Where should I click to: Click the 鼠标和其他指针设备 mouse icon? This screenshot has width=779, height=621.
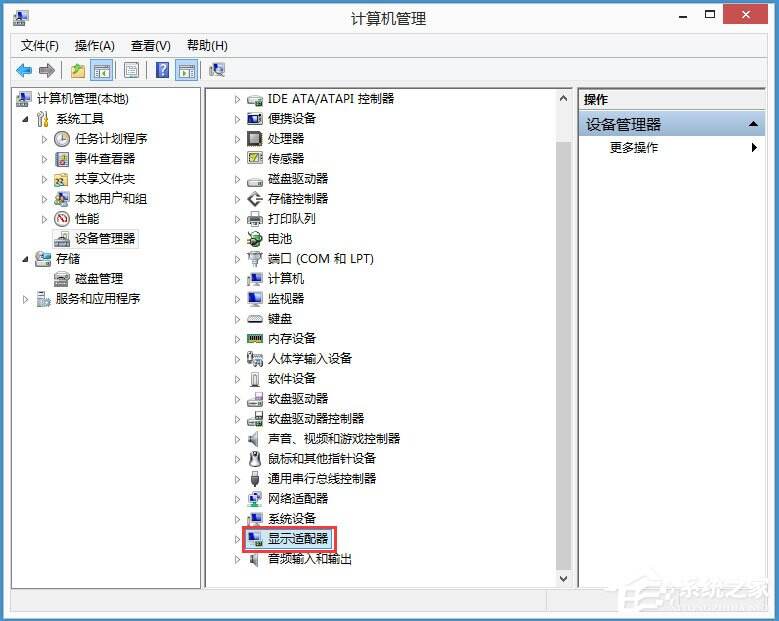255,458
